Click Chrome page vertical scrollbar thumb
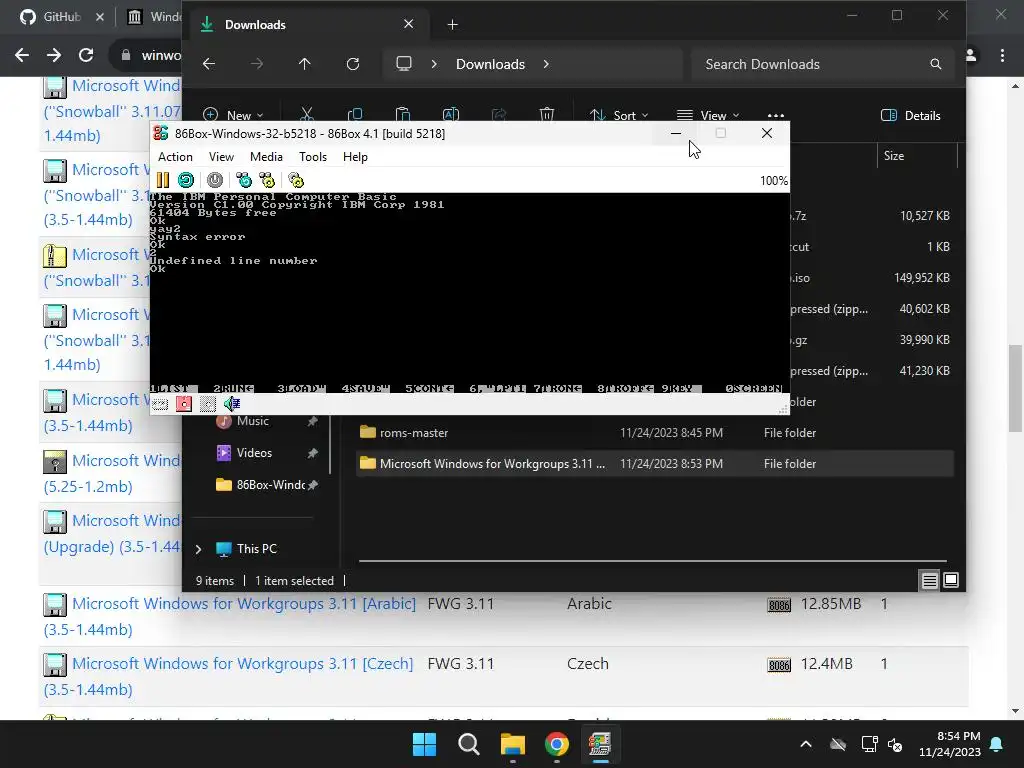The width and height of the screenshot is (1024, 768). (1015, 389)
